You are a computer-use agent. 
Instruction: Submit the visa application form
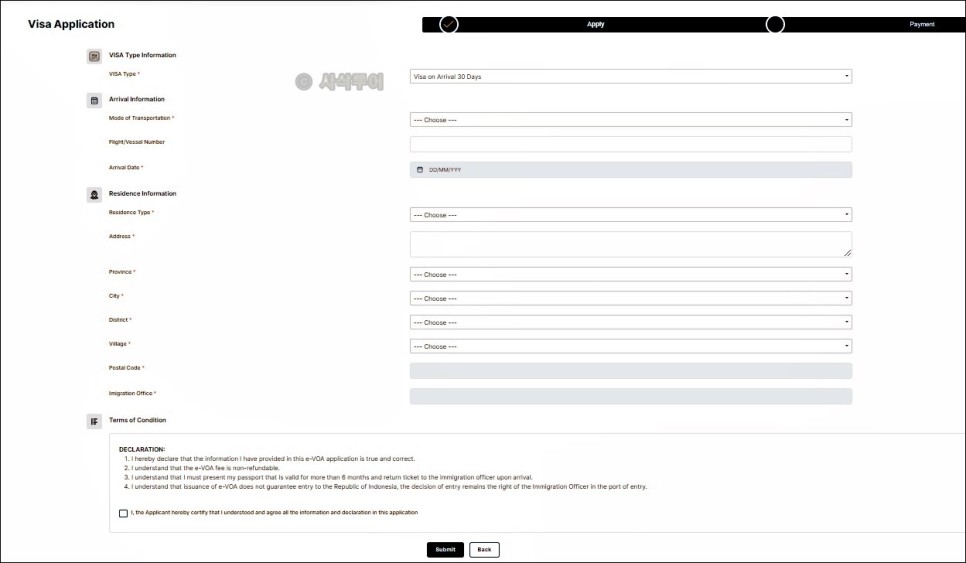(445, 549)
